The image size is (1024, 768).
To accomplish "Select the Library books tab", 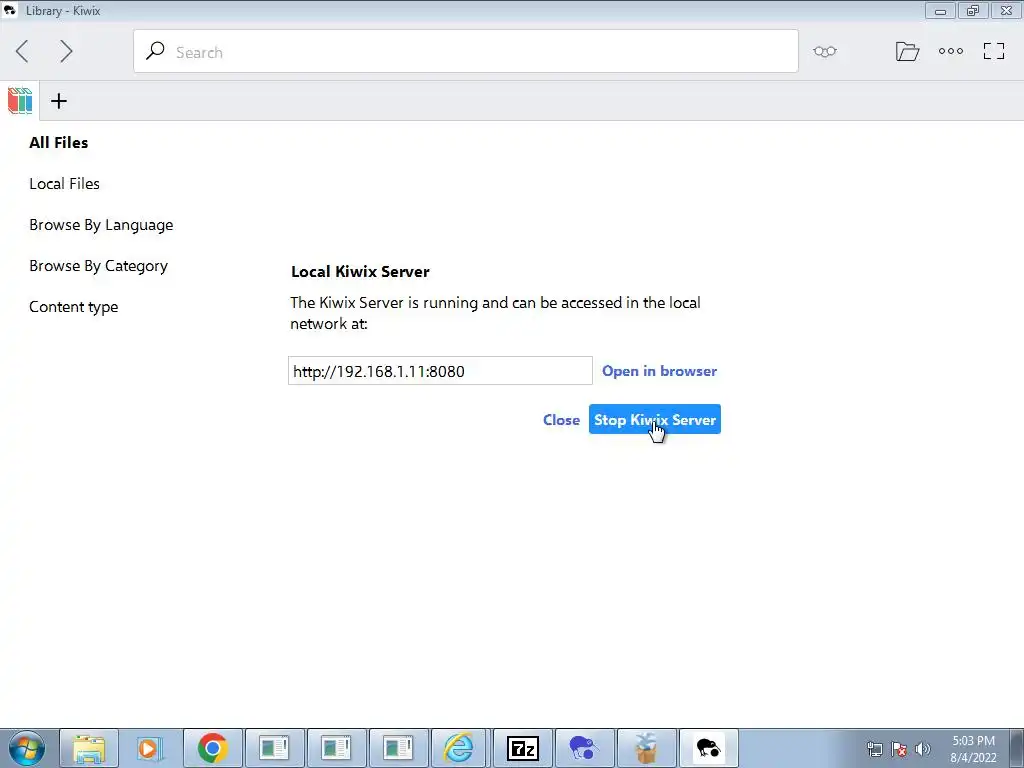I will pyautogui.click(x=20, y=101).
